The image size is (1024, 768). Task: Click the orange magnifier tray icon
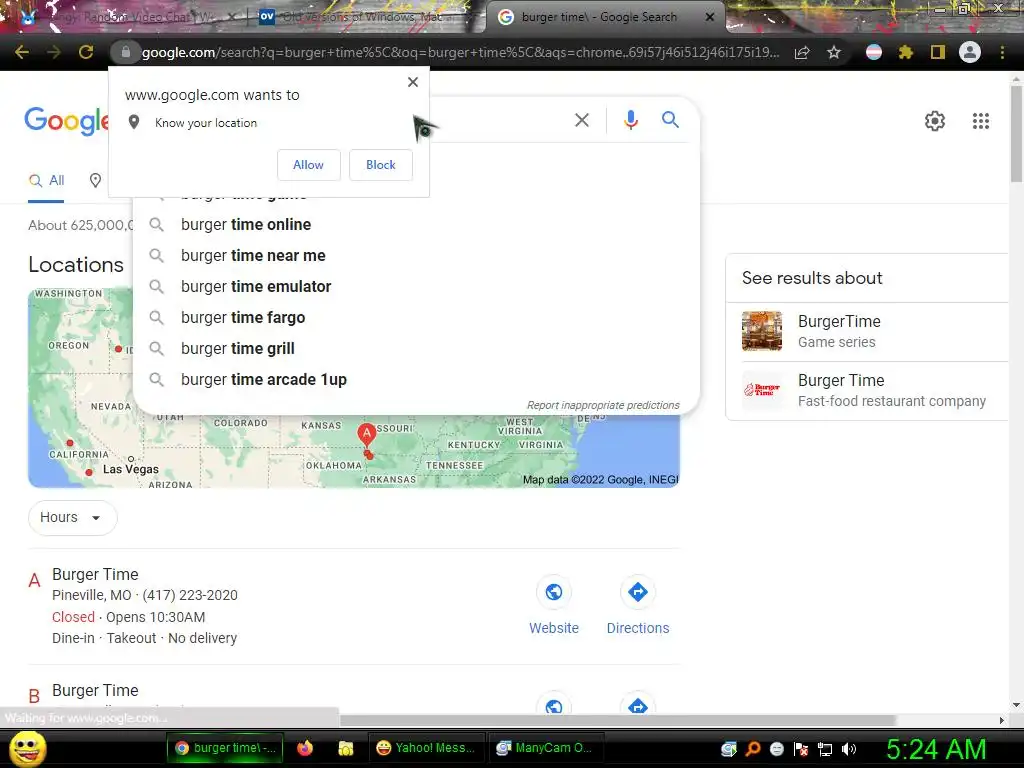753,749
